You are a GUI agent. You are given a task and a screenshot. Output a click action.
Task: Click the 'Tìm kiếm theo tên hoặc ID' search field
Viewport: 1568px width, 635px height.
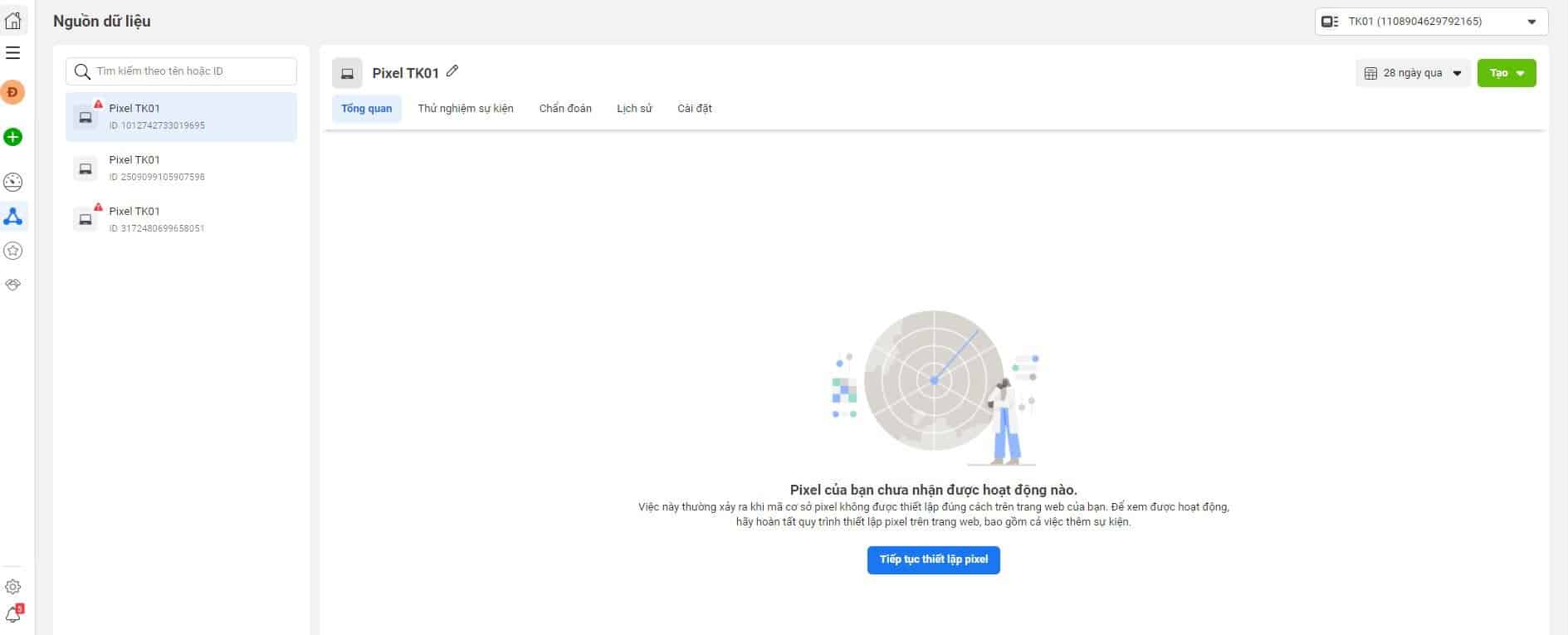click(x=191, y=71)
